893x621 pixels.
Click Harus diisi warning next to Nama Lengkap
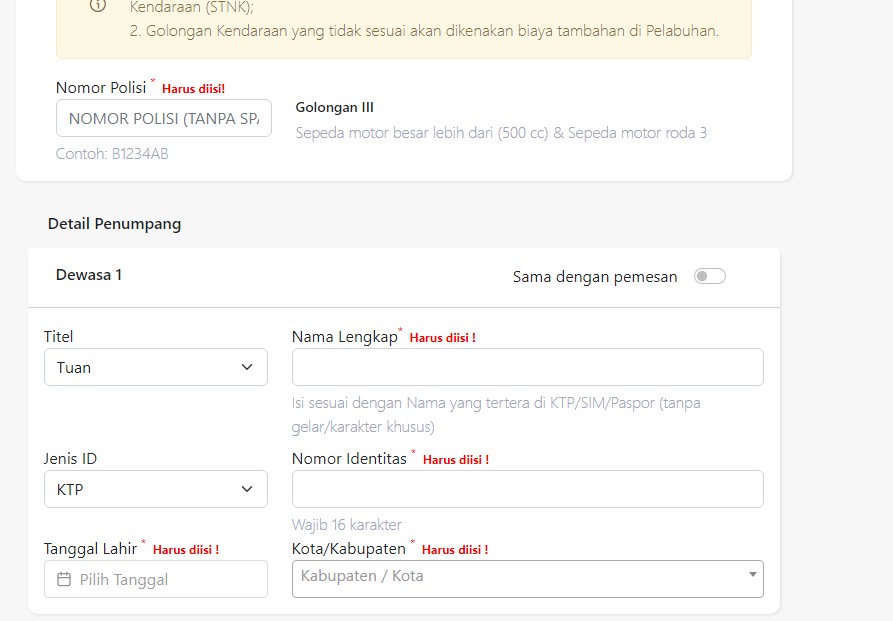click(443, 338)
